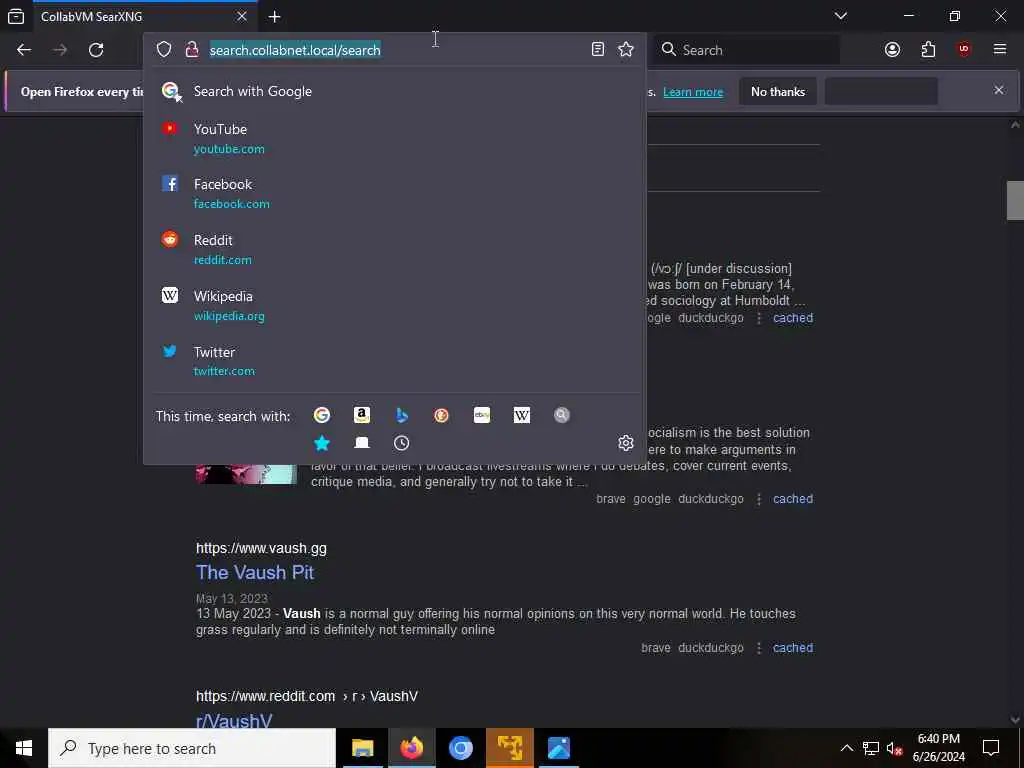
Task: Open the Firefox account icon
Action: point(892,50)
